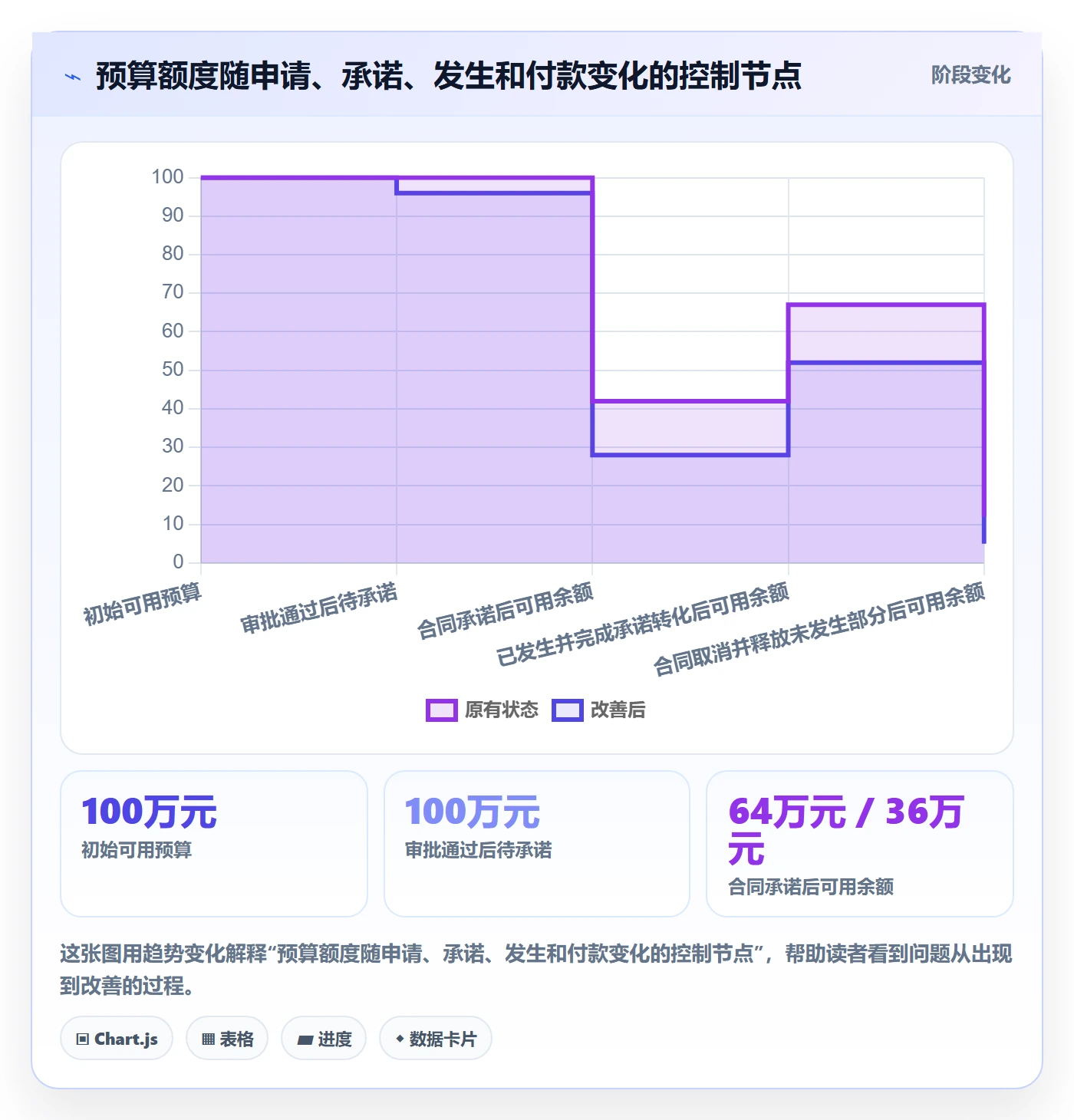The image size is (1074, 1120).
Task: Toggle the 改善后 legend swatch
Action: [x=567, y=710]
